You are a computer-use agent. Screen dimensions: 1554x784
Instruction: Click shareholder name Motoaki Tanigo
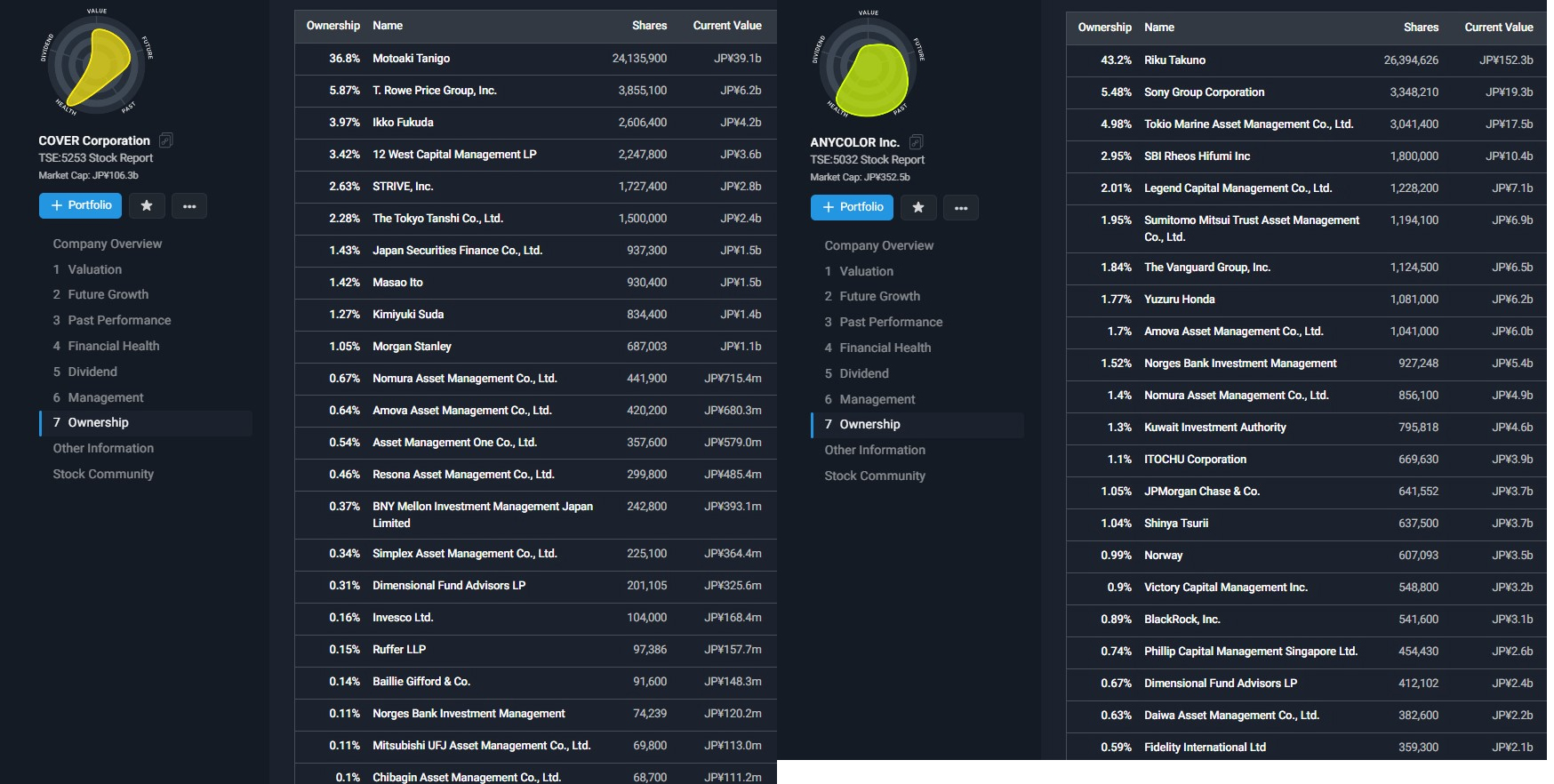412,59
